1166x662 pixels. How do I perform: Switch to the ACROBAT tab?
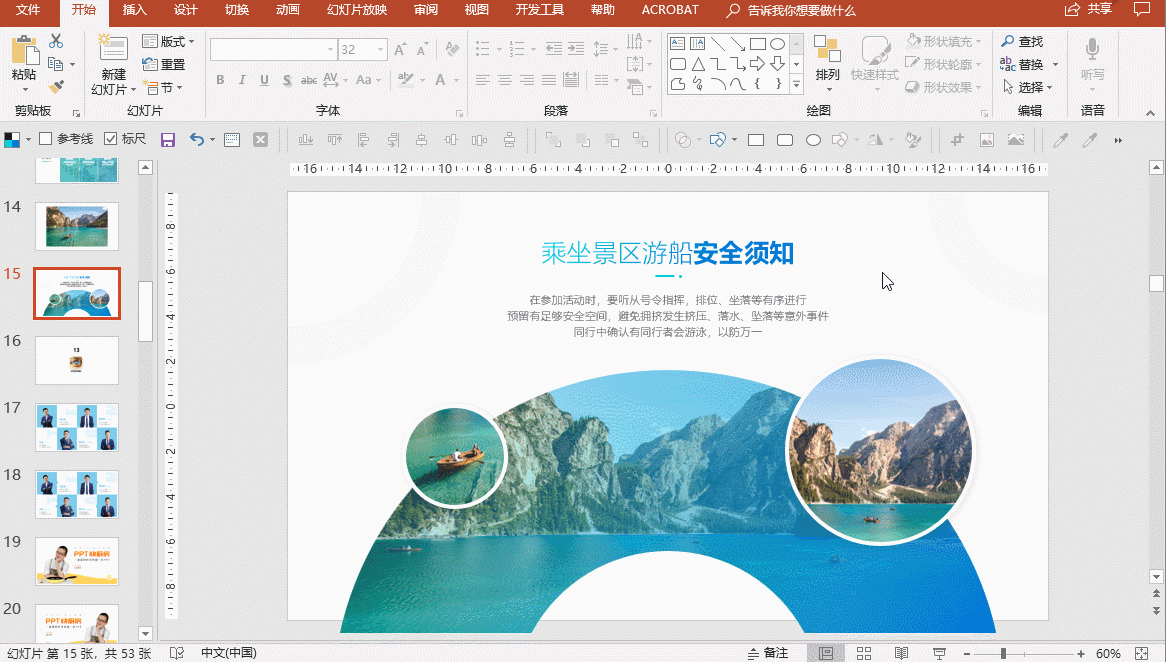pyautogui.click(x=670, y=10)
